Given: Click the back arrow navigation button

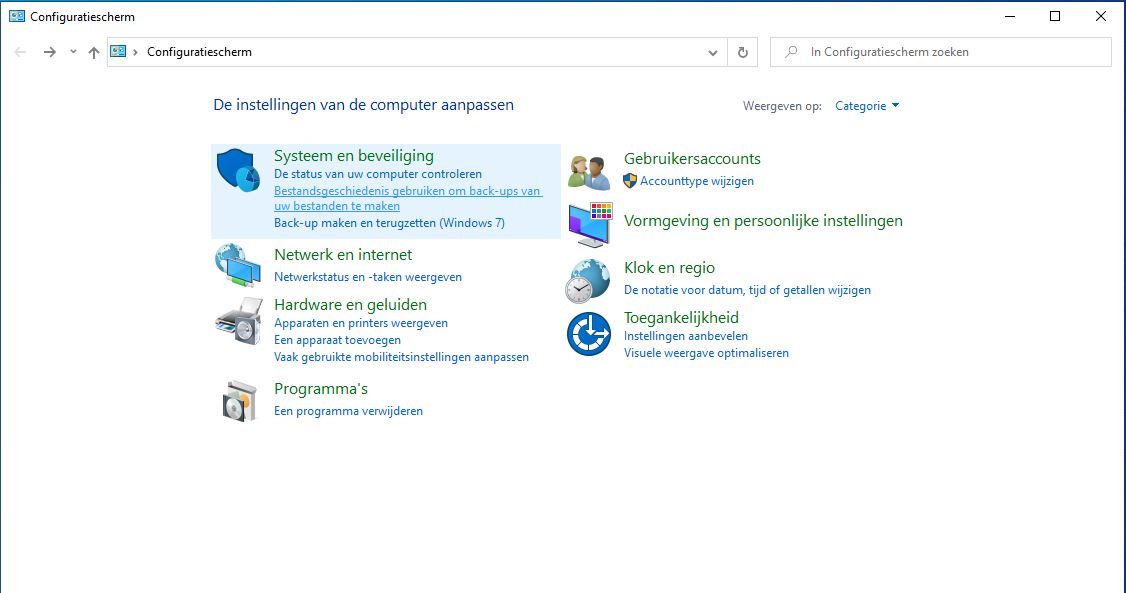Looking at the screenshot, I should click(x=20, y=52).
